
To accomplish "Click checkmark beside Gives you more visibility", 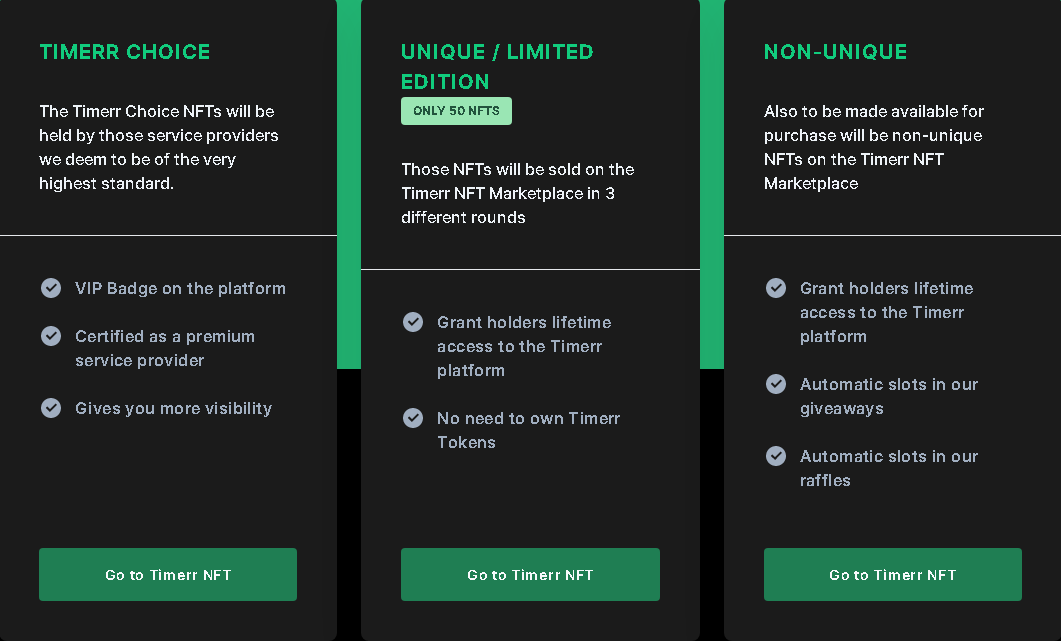I will (51, 408).
